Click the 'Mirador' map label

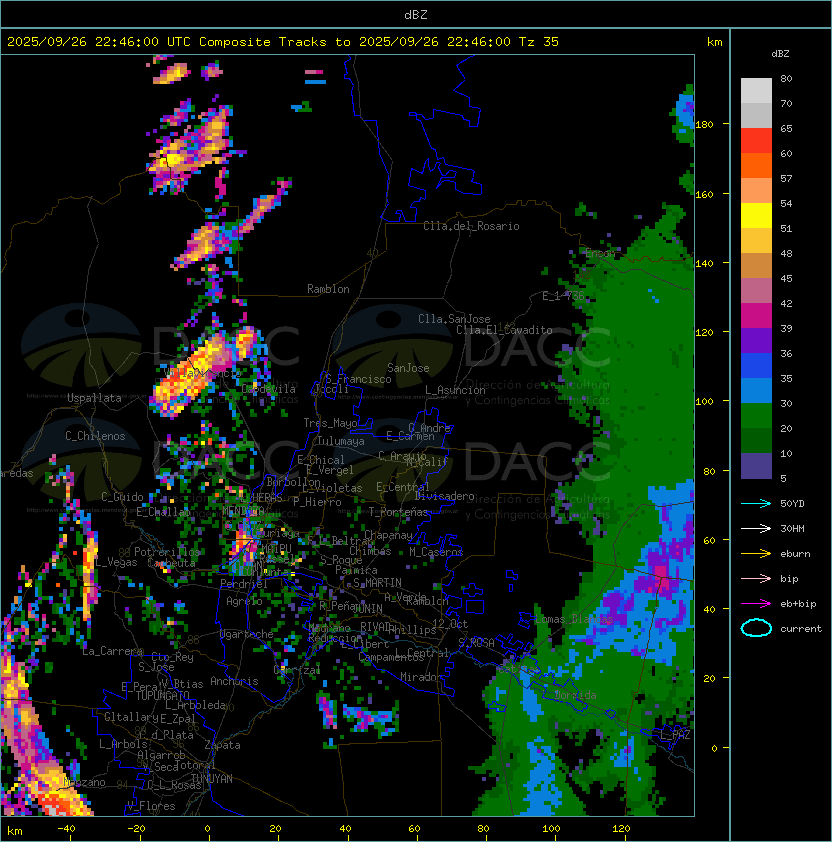[422, 678]
